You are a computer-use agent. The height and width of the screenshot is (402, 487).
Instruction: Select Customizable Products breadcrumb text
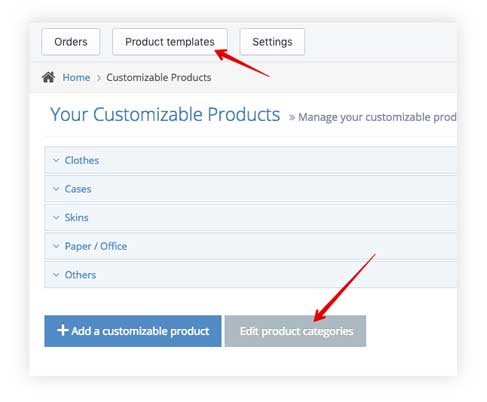pos(159,77)
